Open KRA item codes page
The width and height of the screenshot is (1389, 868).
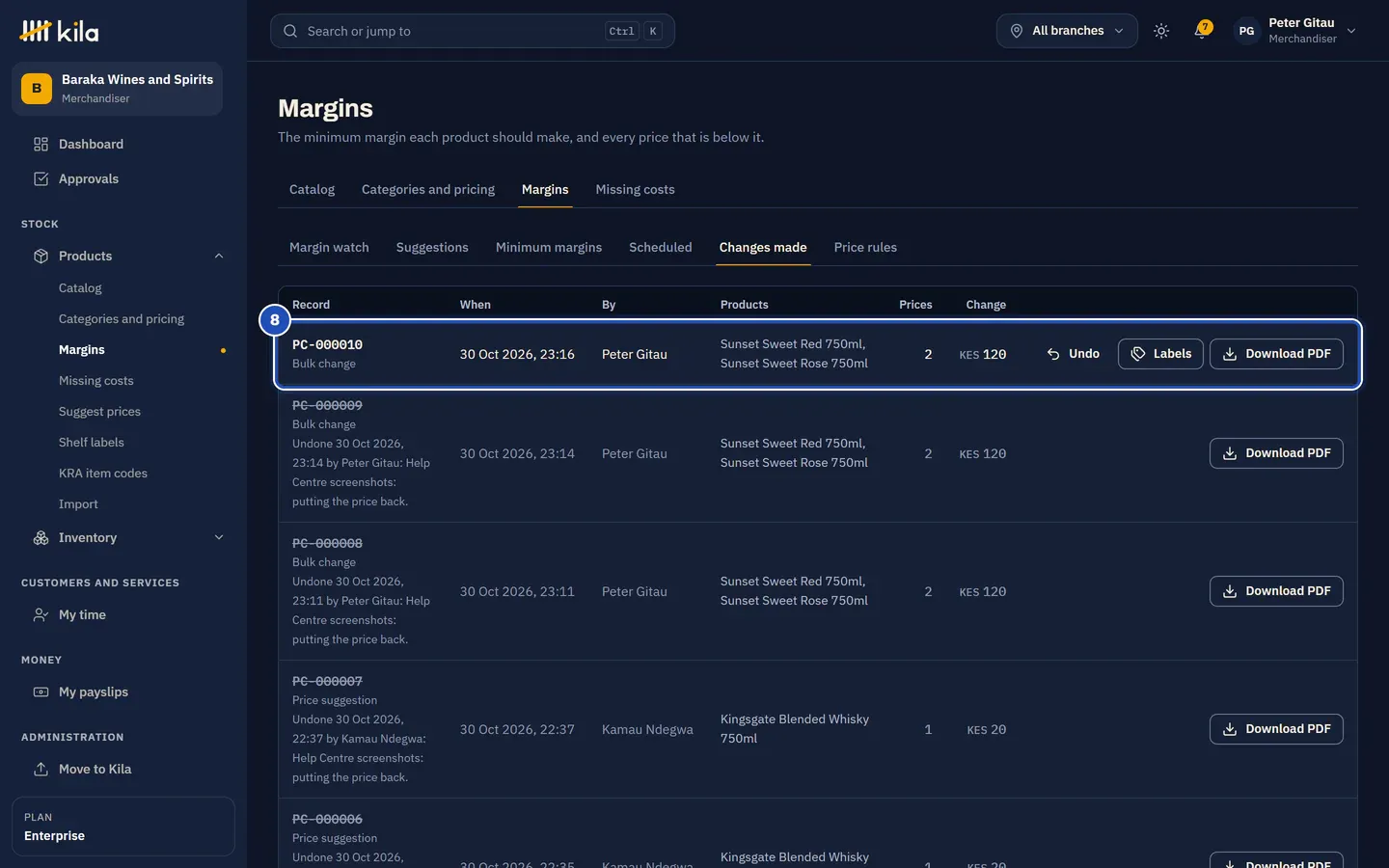tap(103, 474)
